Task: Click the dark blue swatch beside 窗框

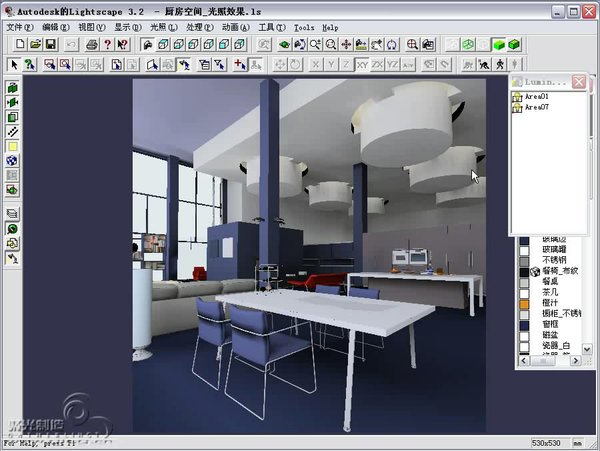Action: click(x=524, y=325)
